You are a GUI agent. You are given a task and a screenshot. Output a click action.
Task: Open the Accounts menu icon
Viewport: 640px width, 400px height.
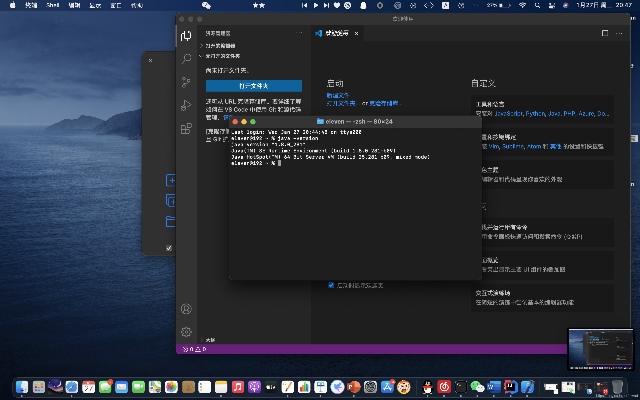186,310
